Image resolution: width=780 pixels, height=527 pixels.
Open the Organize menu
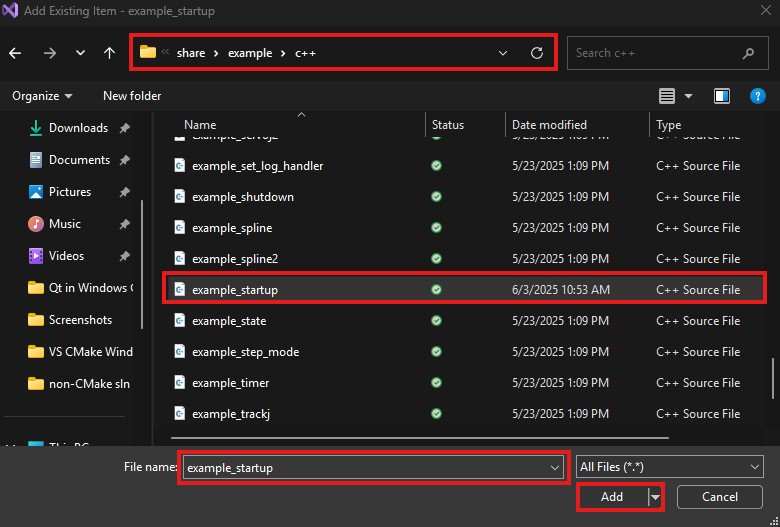click(x=42, y=96)
